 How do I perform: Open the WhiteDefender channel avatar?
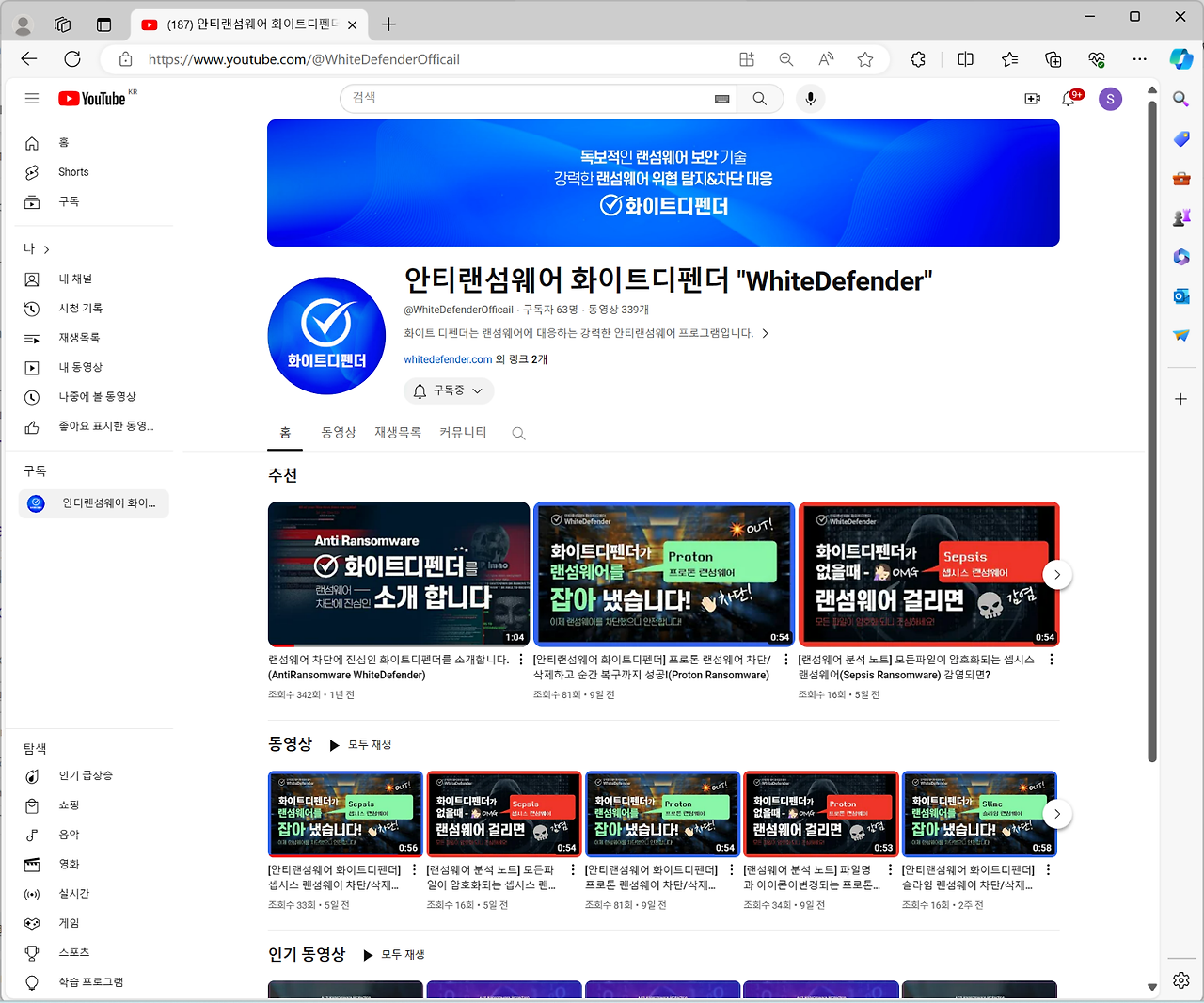point(326,336)
